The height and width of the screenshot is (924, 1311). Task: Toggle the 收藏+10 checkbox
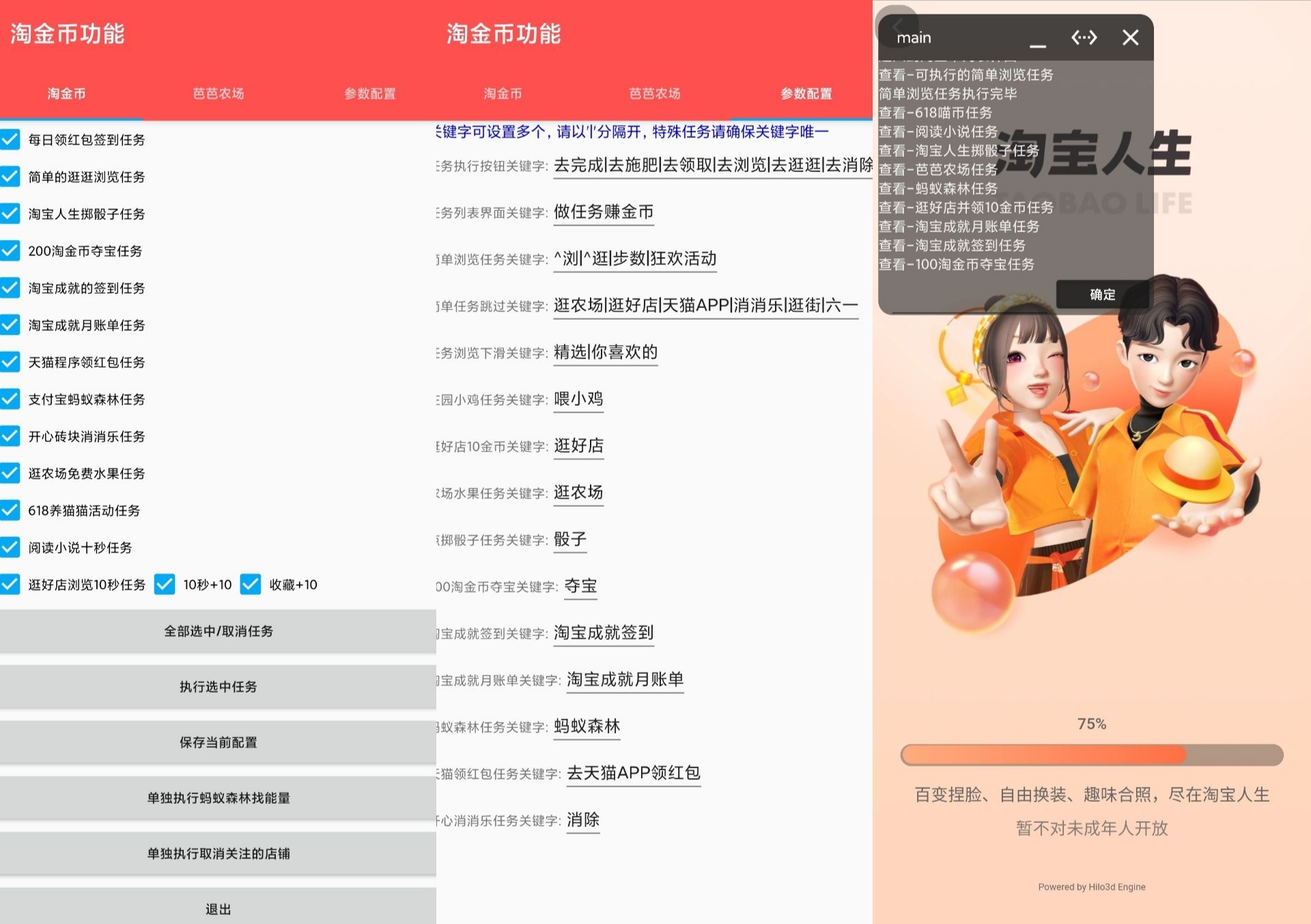(x=251, y=585)
